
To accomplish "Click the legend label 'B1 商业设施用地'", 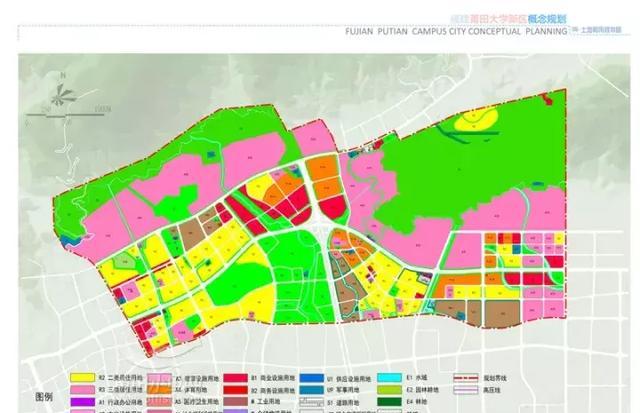I will click(273, 378).
